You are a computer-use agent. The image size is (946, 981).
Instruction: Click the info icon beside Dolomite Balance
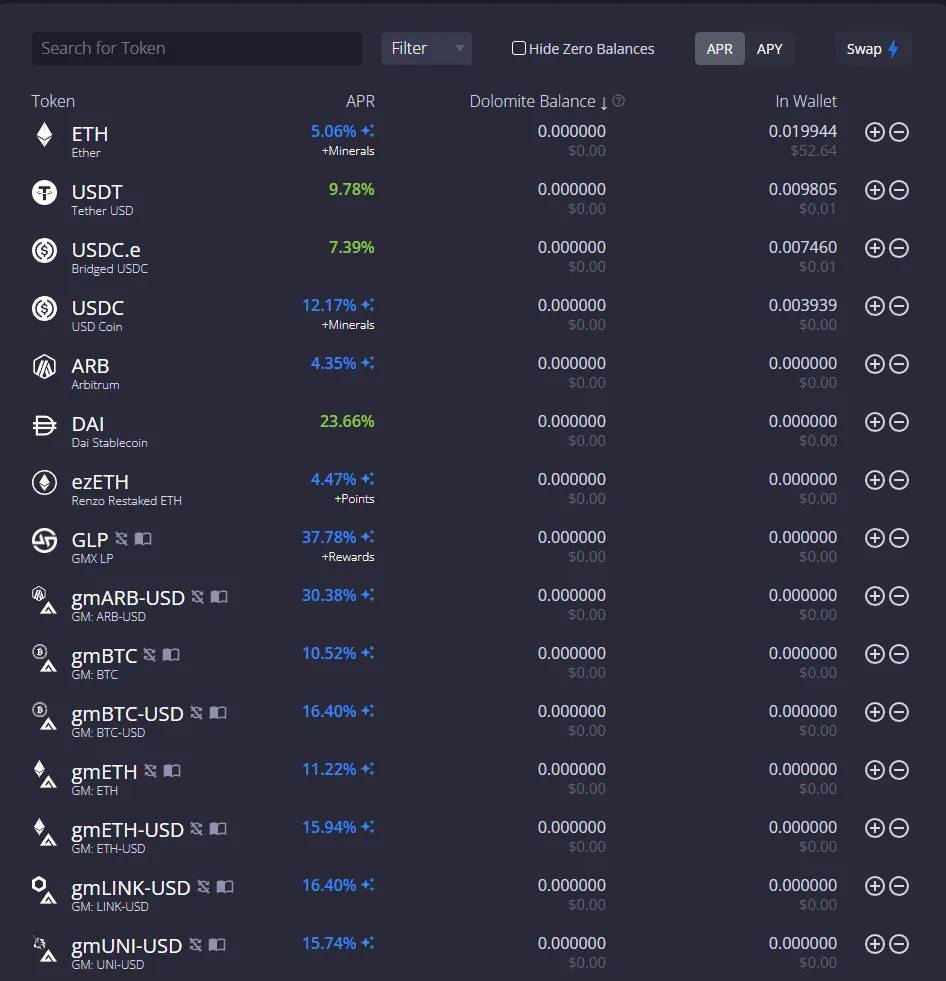619,101
